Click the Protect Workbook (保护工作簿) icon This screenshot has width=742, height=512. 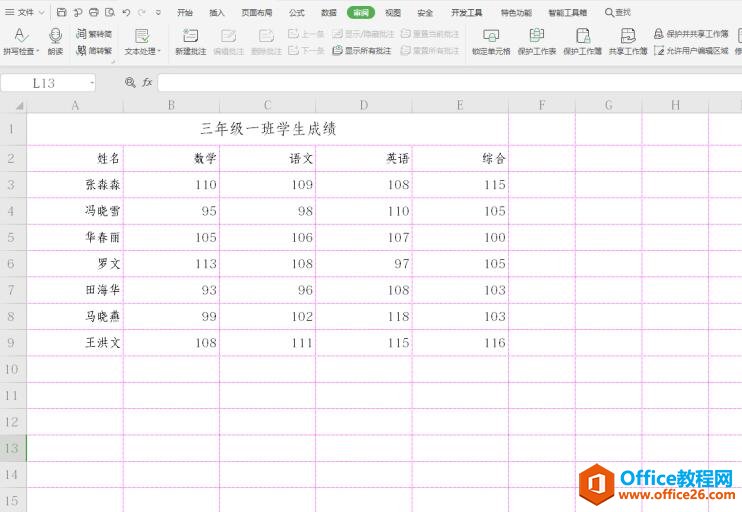coord(583,35)
